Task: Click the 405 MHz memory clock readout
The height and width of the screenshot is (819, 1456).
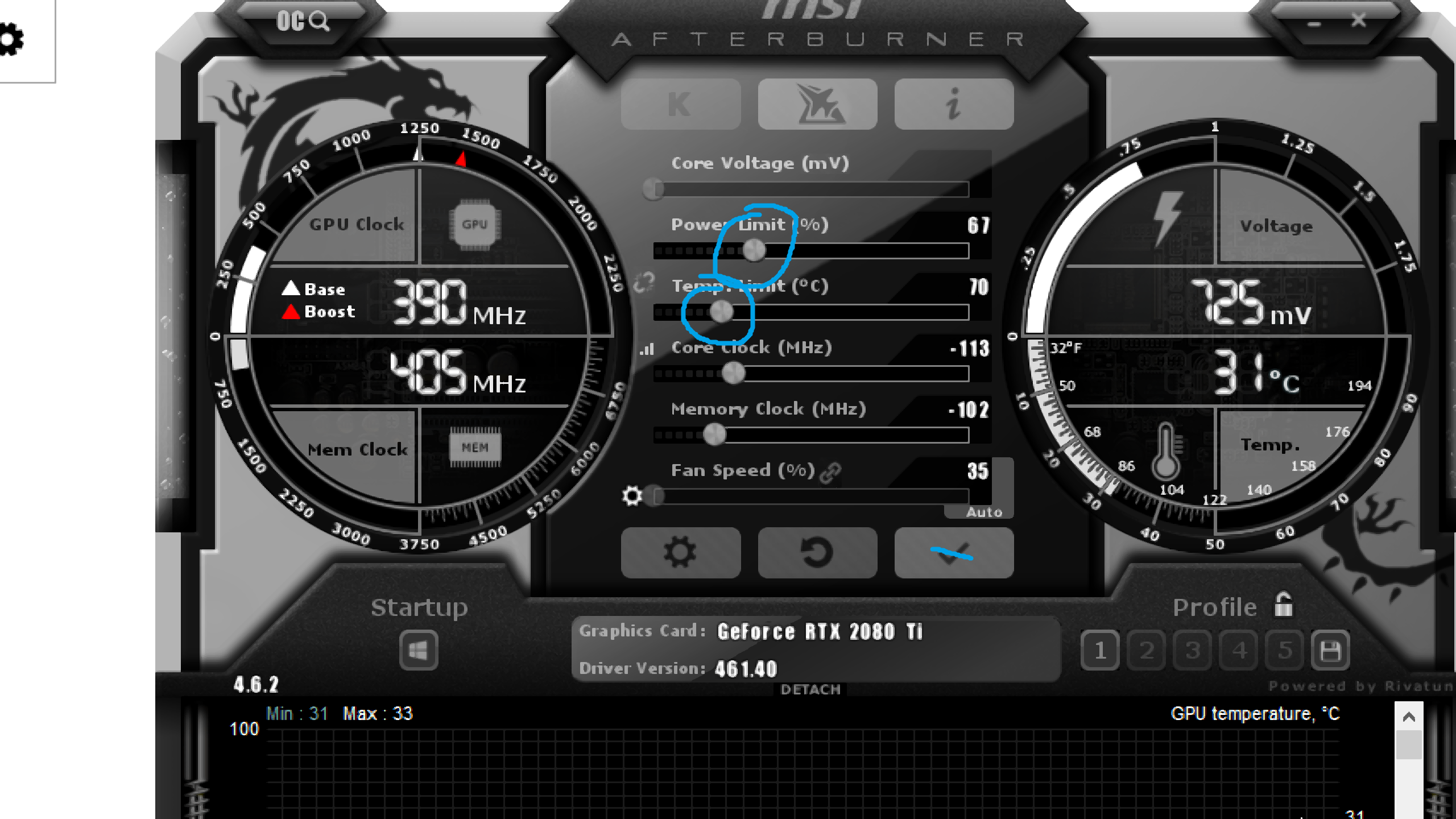Action: click(457, 373)
